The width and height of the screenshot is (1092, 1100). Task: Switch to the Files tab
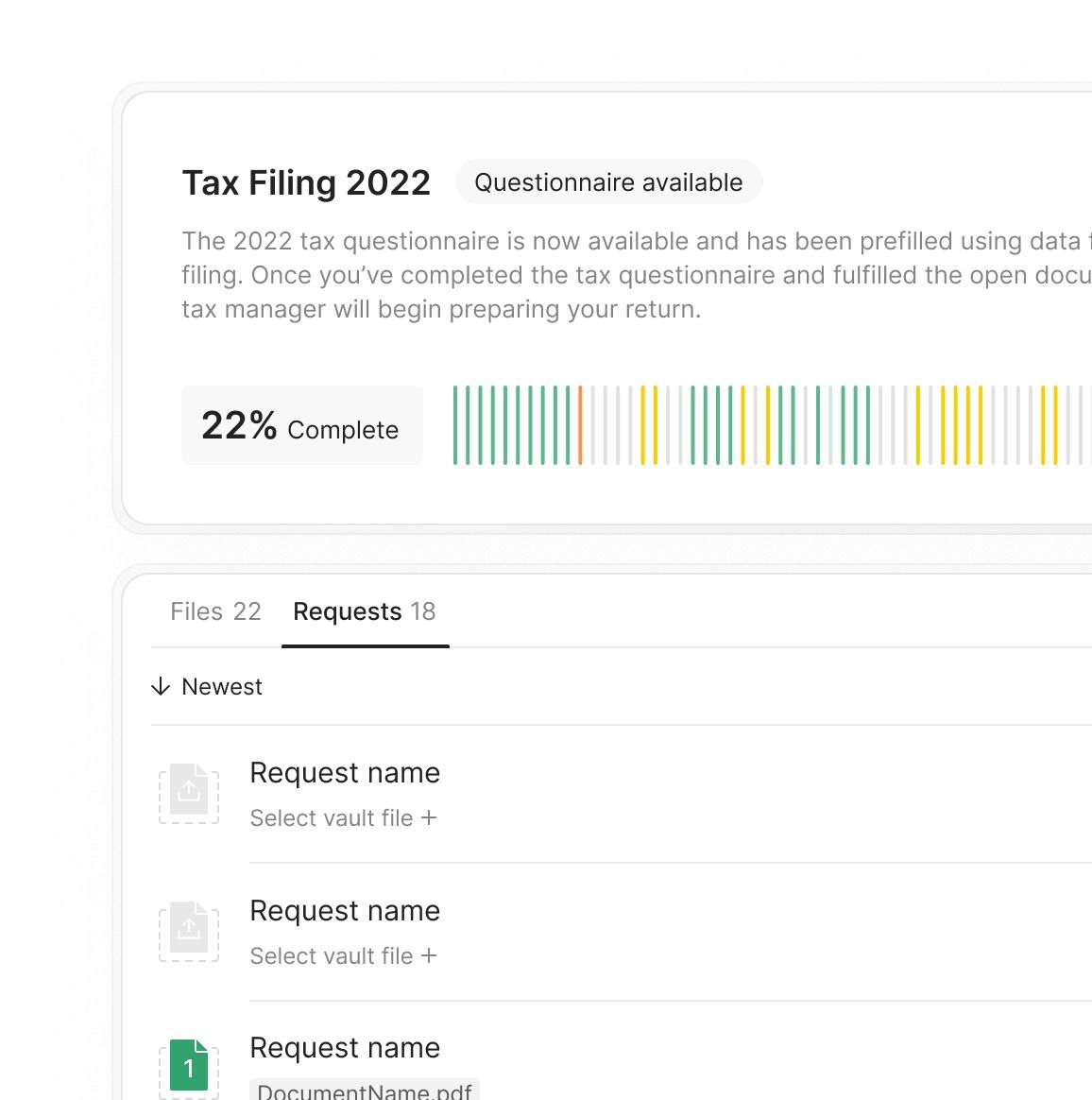[215, 611]
